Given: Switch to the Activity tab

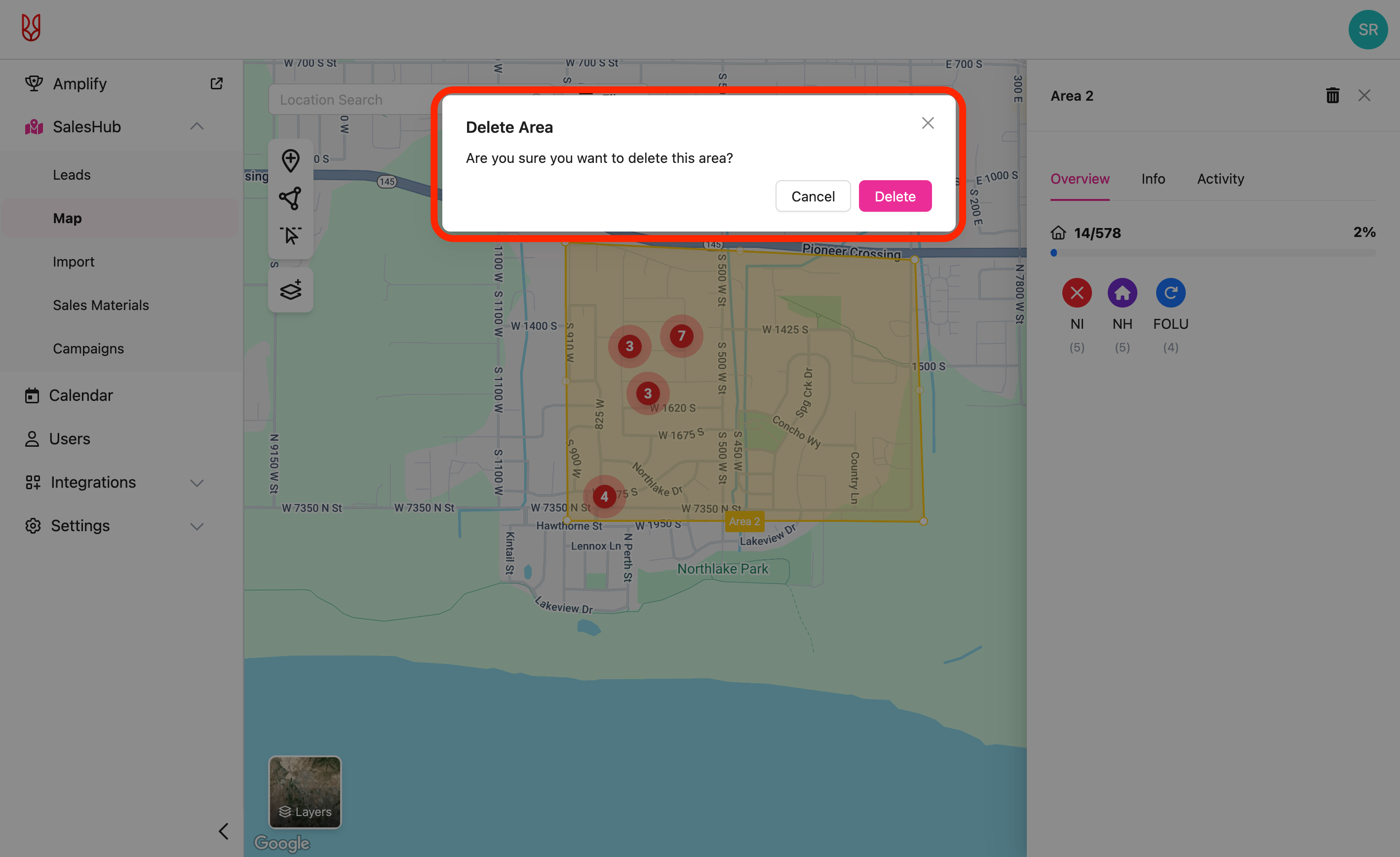Looking at the screenshot, I should point(1220,179).
